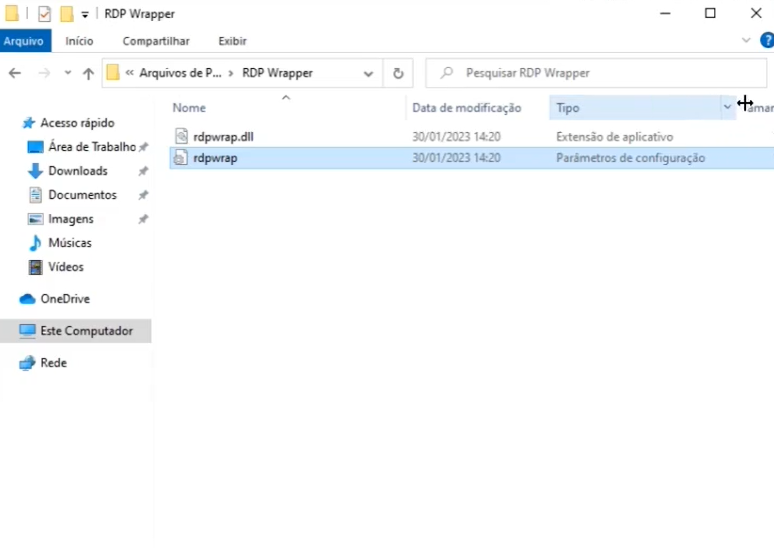Viewport: 774px width, 548px height.
Task: Open Acesso rápido in the navigation pane
Action: (x=77, y=122)
